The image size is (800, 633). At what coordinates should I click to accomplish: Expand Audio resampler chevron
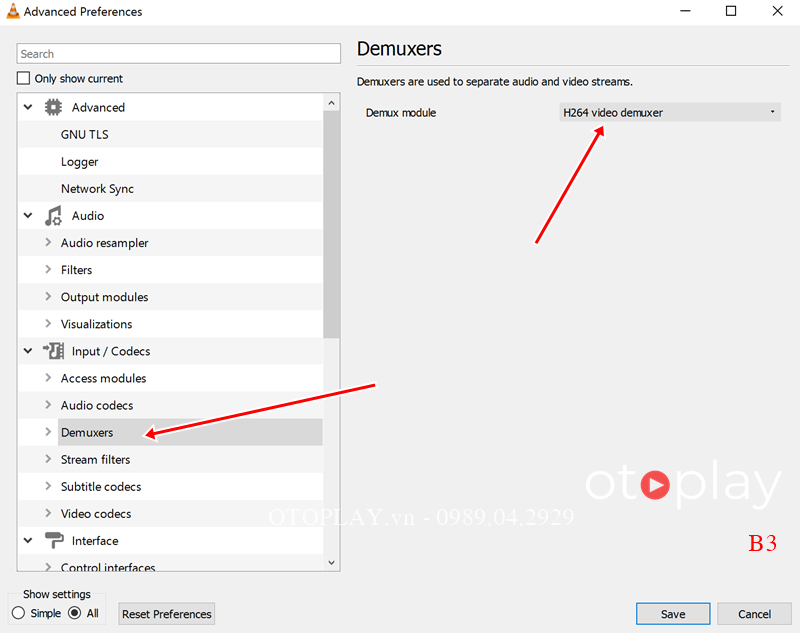coord(48,242)
